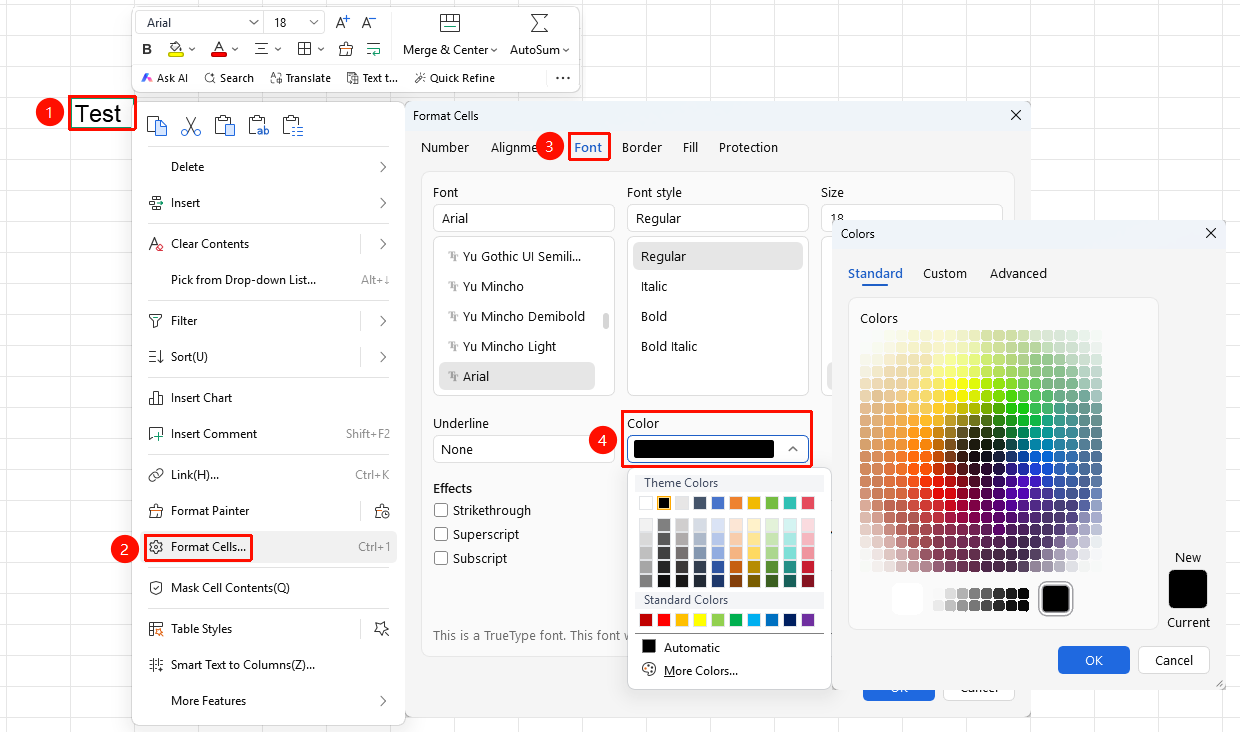Click the Format Painter multi-use icon

[382, 511]
